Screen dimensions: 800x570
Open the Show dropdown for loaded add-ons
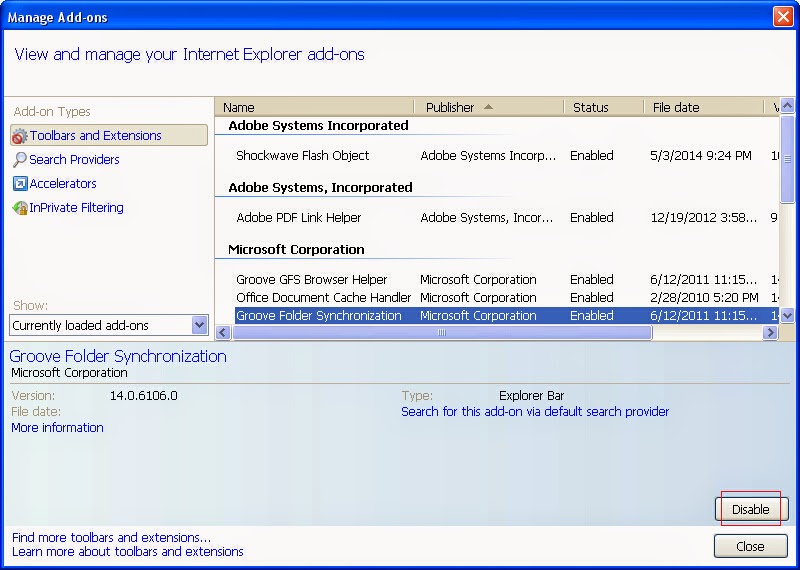click(x=199, y=325)
